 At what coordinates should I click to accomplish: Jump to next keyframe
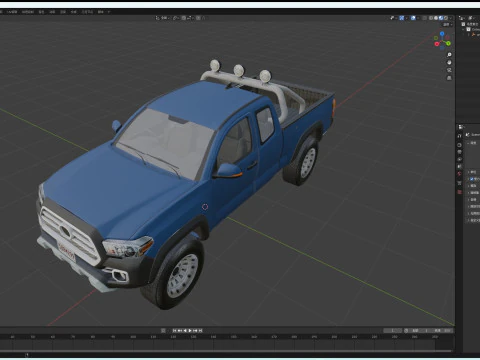pyautogui.click(x=196, y=330)
